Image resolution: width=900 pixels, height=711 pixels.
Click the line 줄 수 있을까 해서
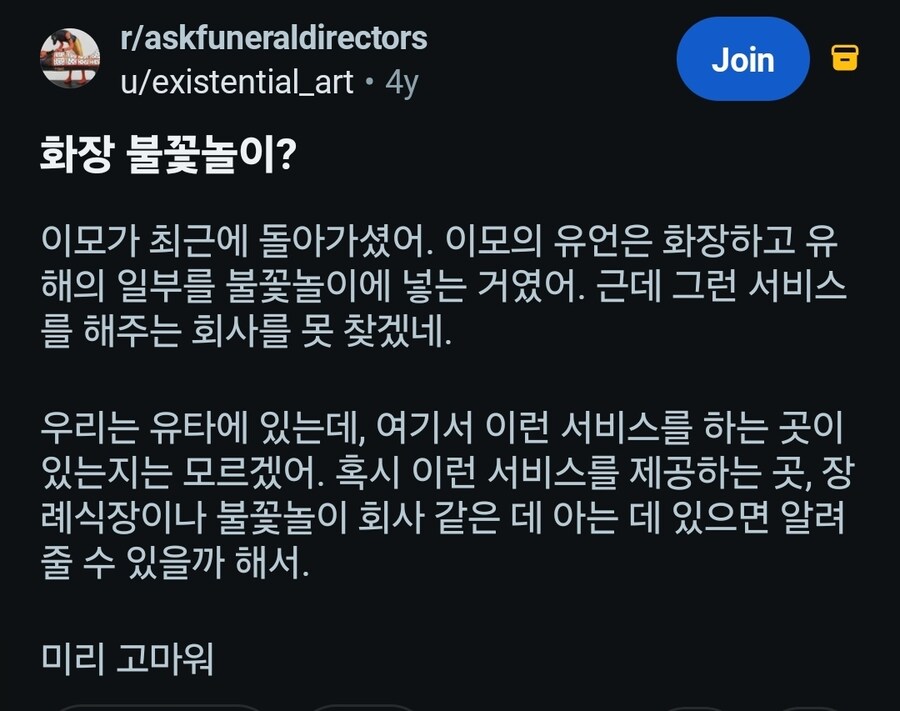175,565
